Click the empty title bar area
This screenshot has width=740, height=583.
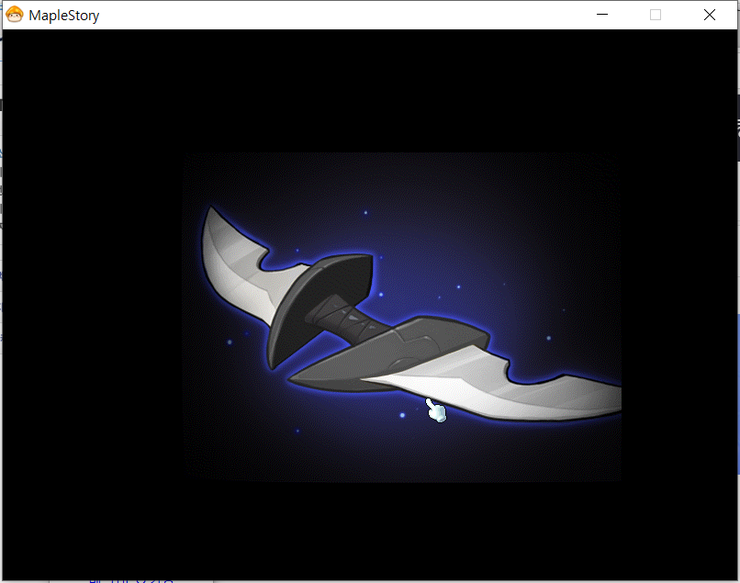pos(345,15)
